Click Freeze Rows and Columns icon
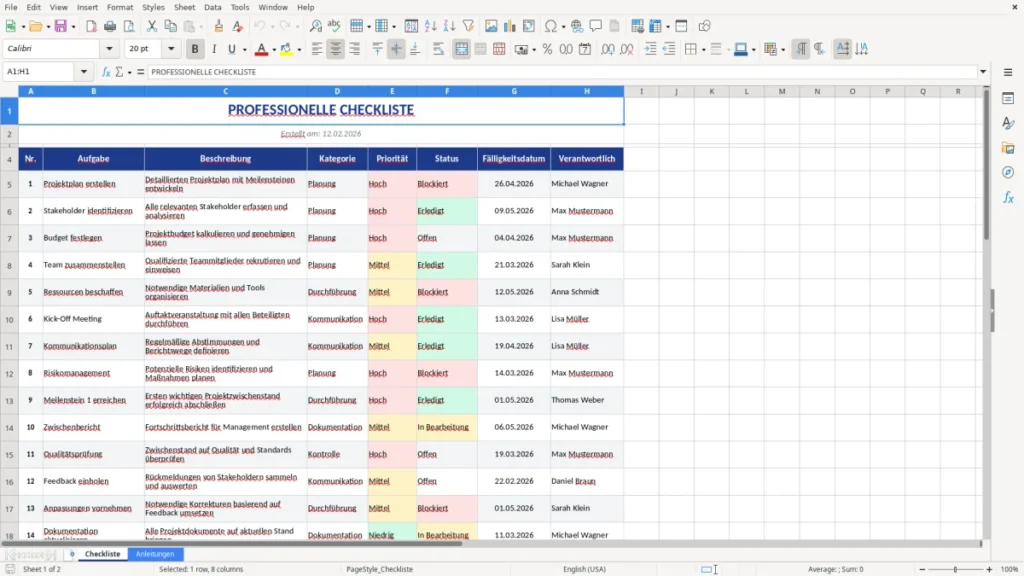The width and height of the screenshot is (1024, 576). coord(656,26)
